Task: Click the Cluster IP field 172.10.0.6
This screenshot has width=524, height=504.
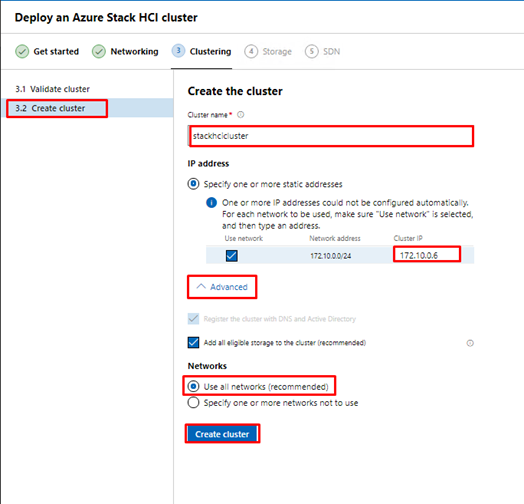Action: 427,255
